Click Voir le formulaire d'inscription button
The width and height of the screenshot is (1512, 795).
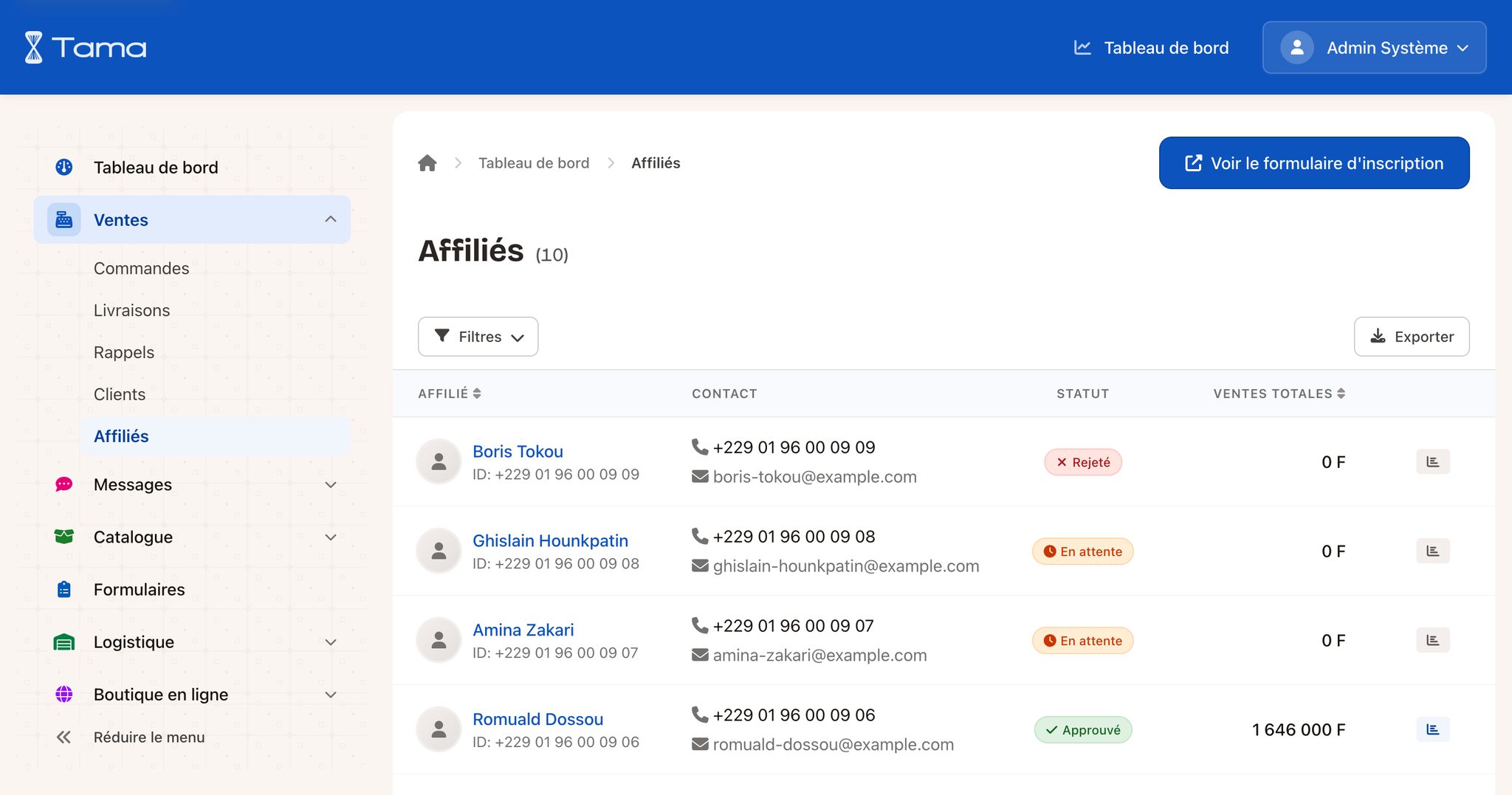(x=1314, y=163)
